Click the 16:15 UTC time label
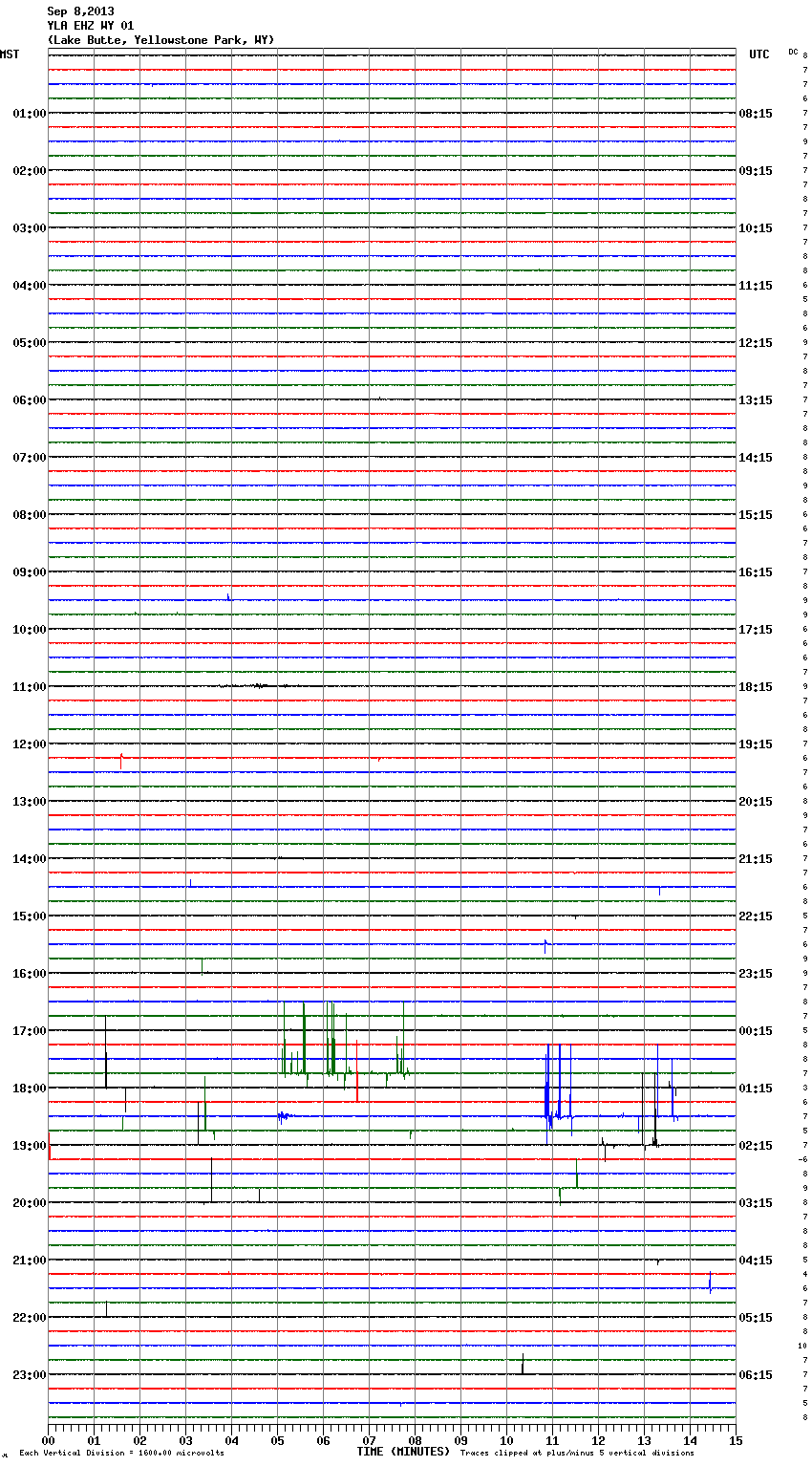 click(x=756, y=572)
